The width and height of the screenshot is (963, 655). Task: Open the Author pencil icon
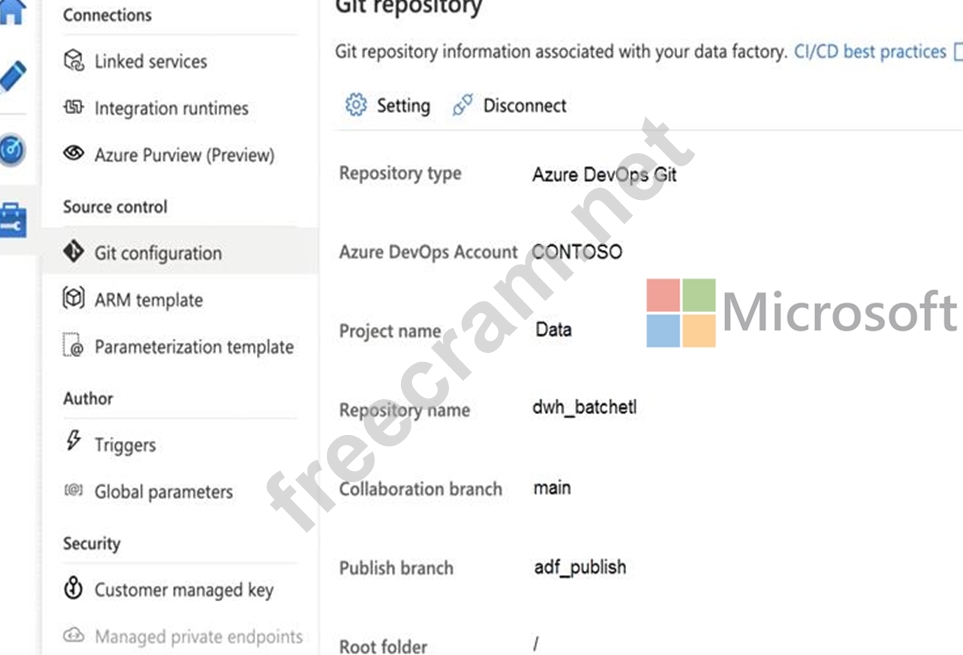[x=12, y=76]
